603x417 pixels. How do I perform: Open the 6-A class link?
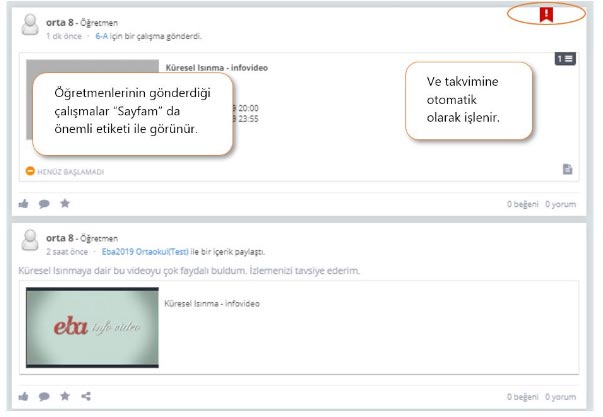[103, 36]
